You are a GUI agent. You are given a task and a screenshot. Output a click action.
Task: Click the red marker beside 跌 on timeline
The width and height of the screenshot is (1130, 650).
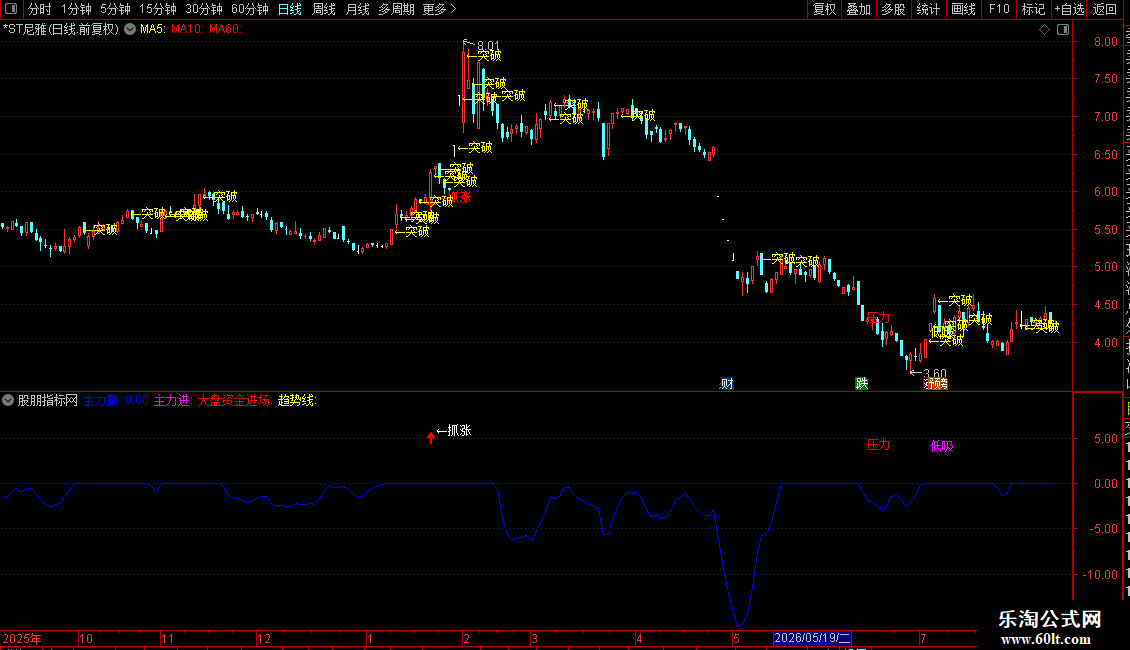click(935, 383)
